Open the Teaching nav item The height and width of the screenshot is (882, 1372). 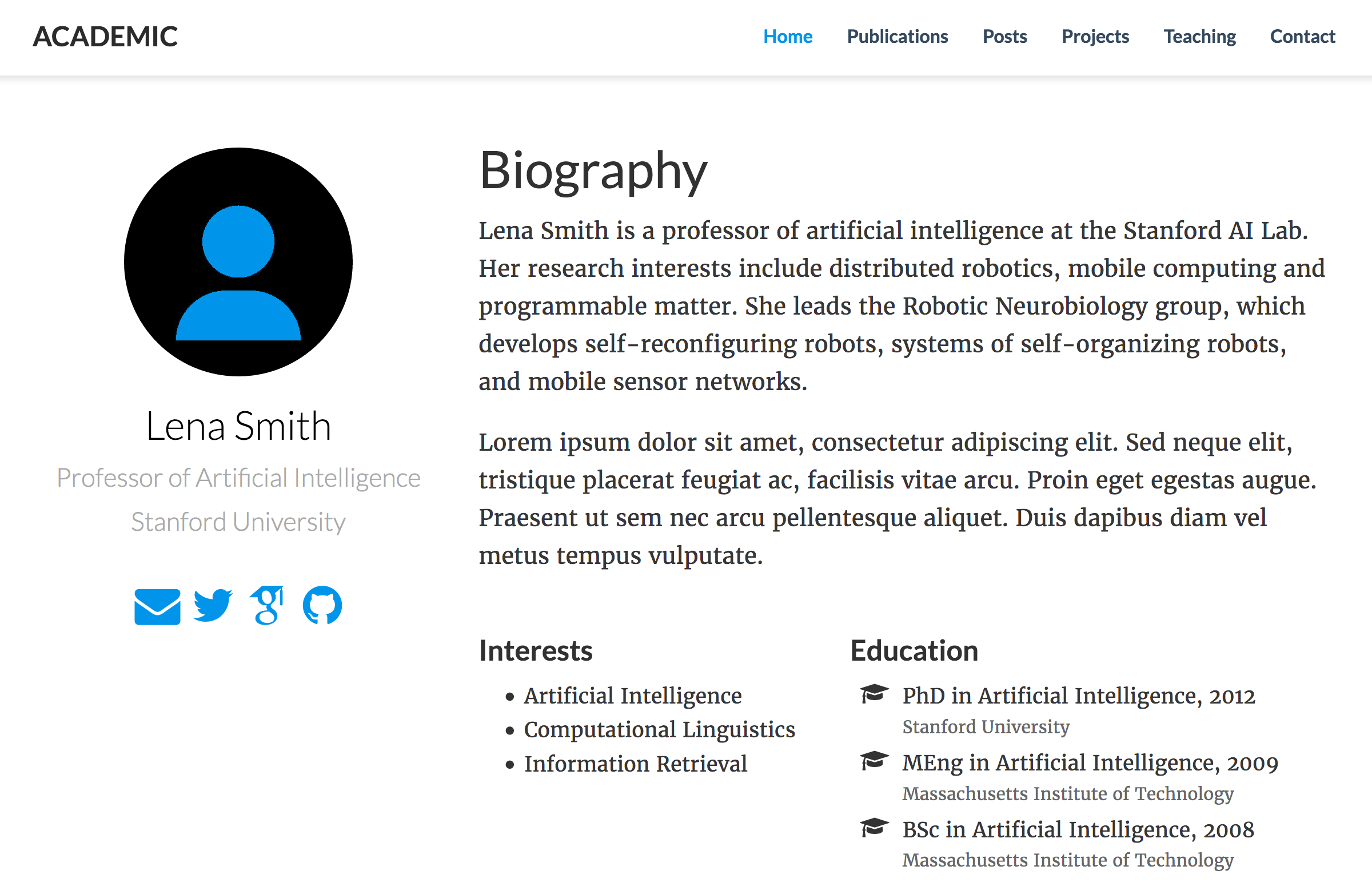coord(1199,37)
